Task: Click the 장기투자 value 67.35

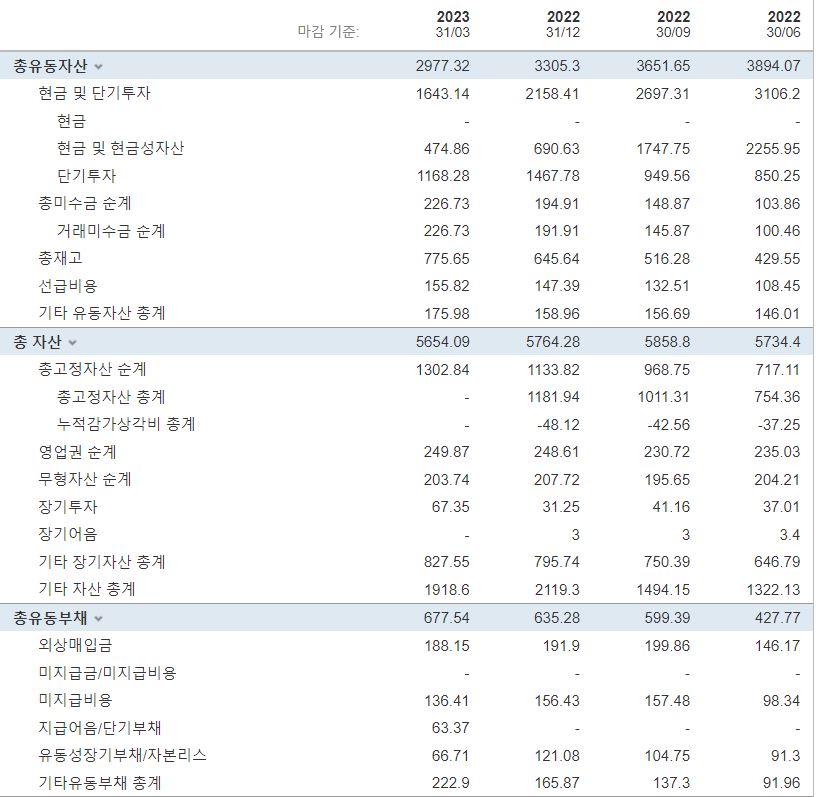Action: pyautogui.click(x=451, y=507)
